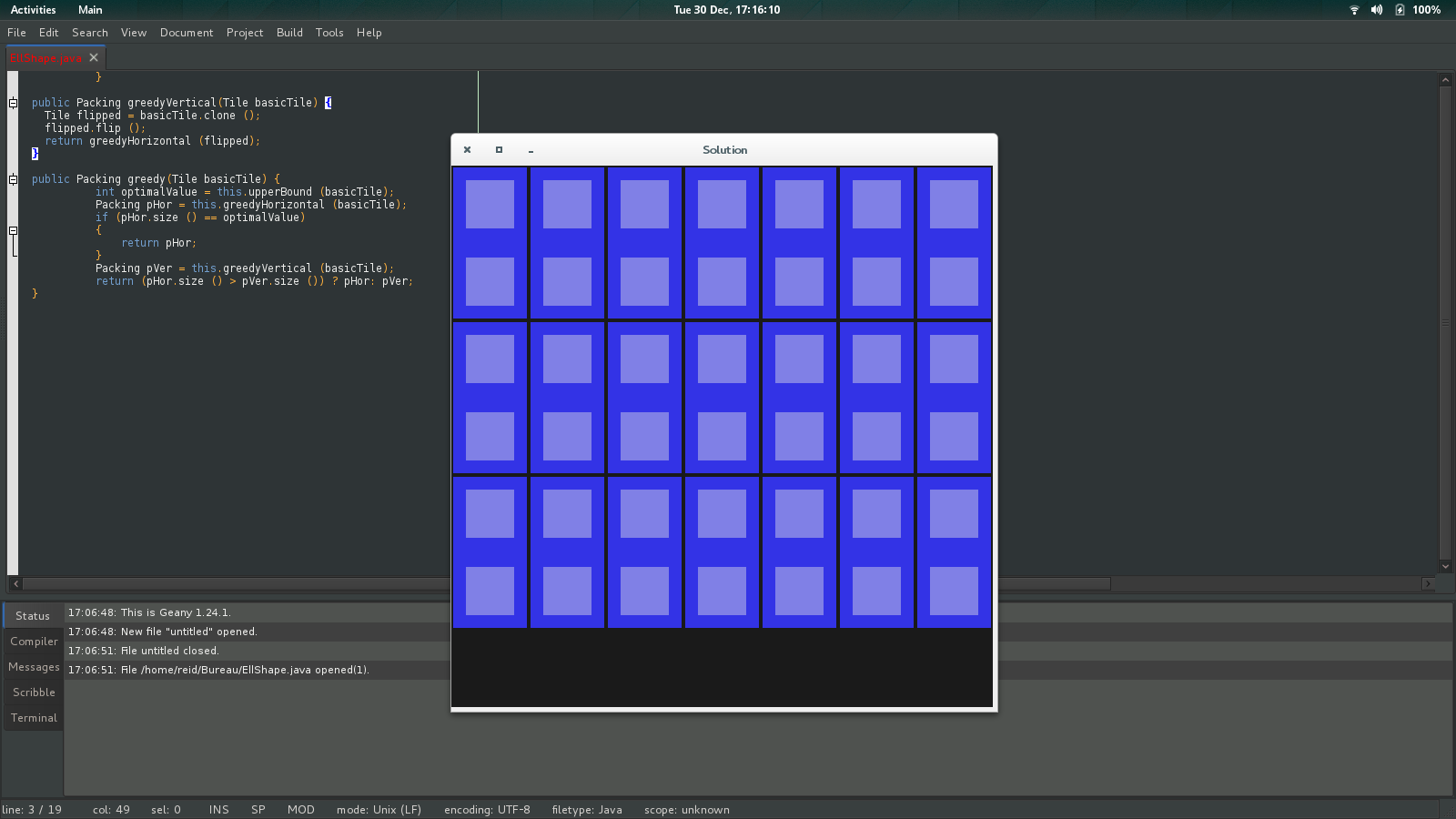
Task: Maximize the Solution window
Action: (499, 150)
